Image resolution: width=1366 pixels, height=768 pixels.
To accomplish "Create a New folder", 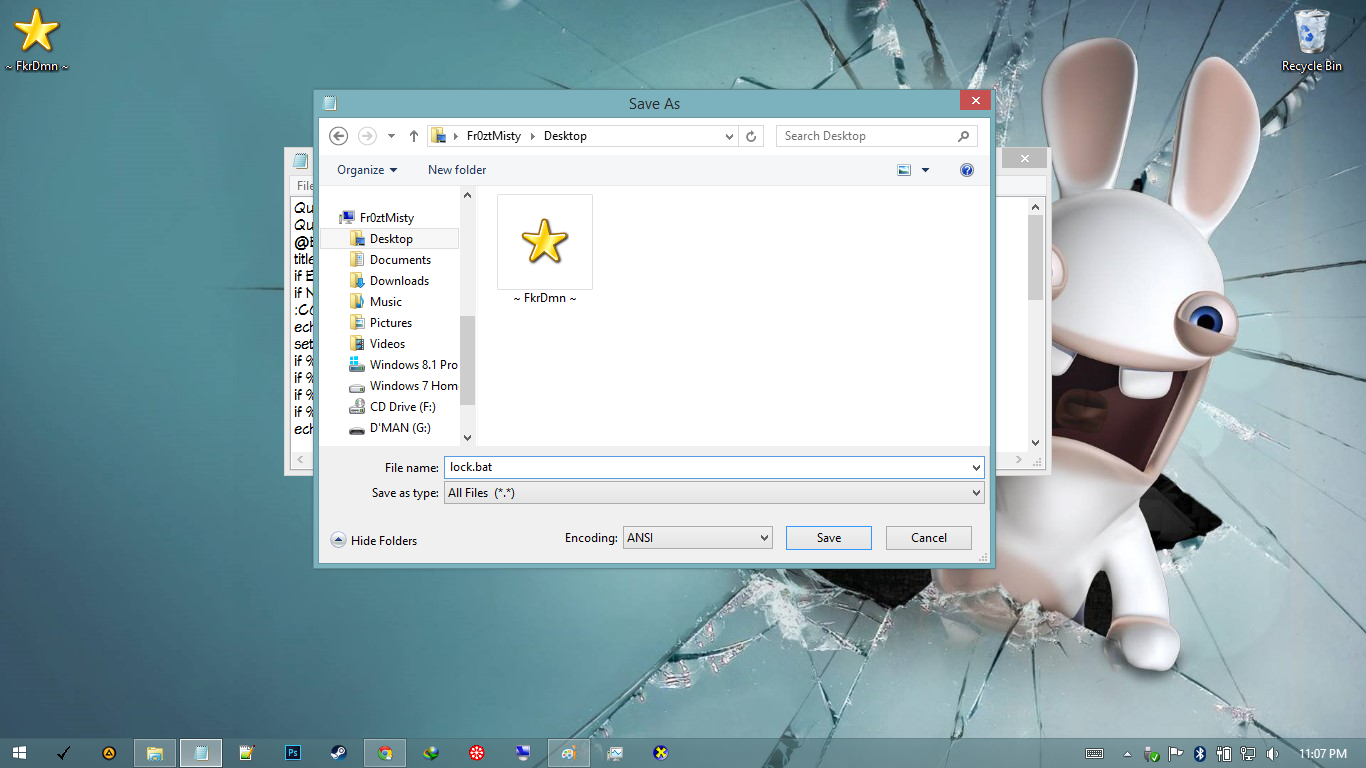I will pos(456,170).
